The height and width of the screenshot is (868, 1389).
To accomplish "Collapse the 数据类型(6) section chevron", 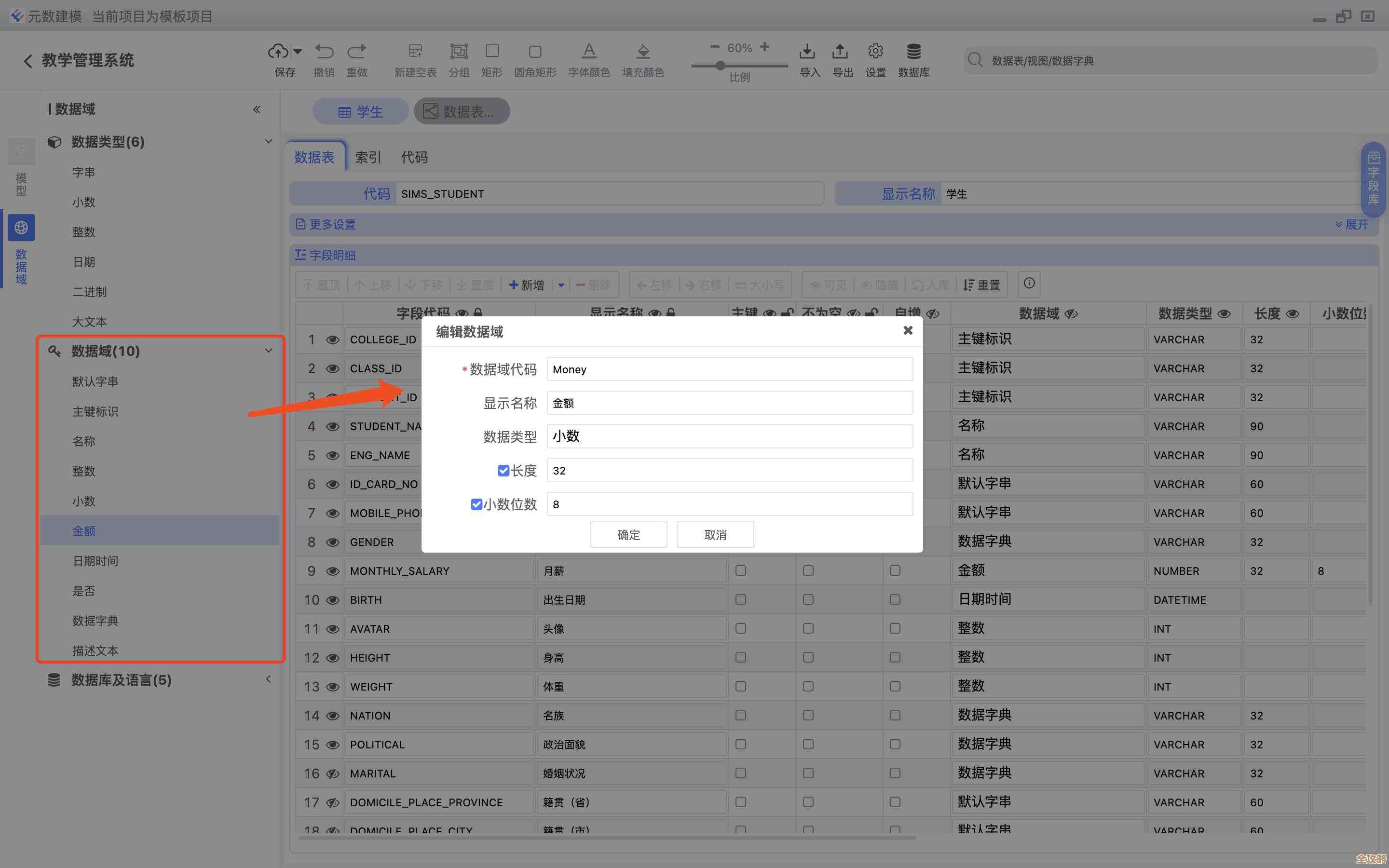I will point(268,141).
